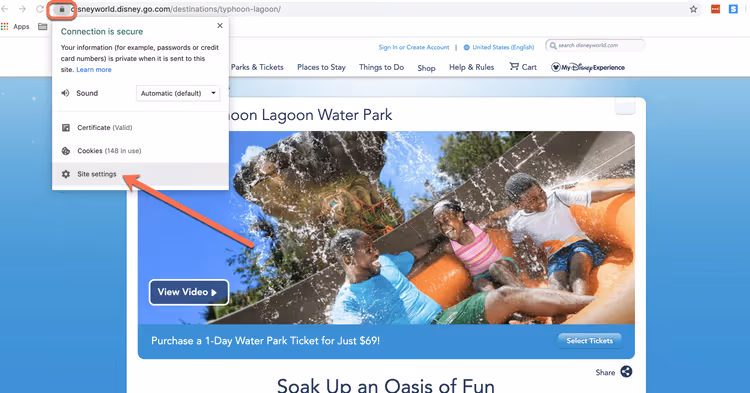This screenshot has width=750, height=393.
Task: Open the bookmarks bar folder icon
Action: pos(43,27)
